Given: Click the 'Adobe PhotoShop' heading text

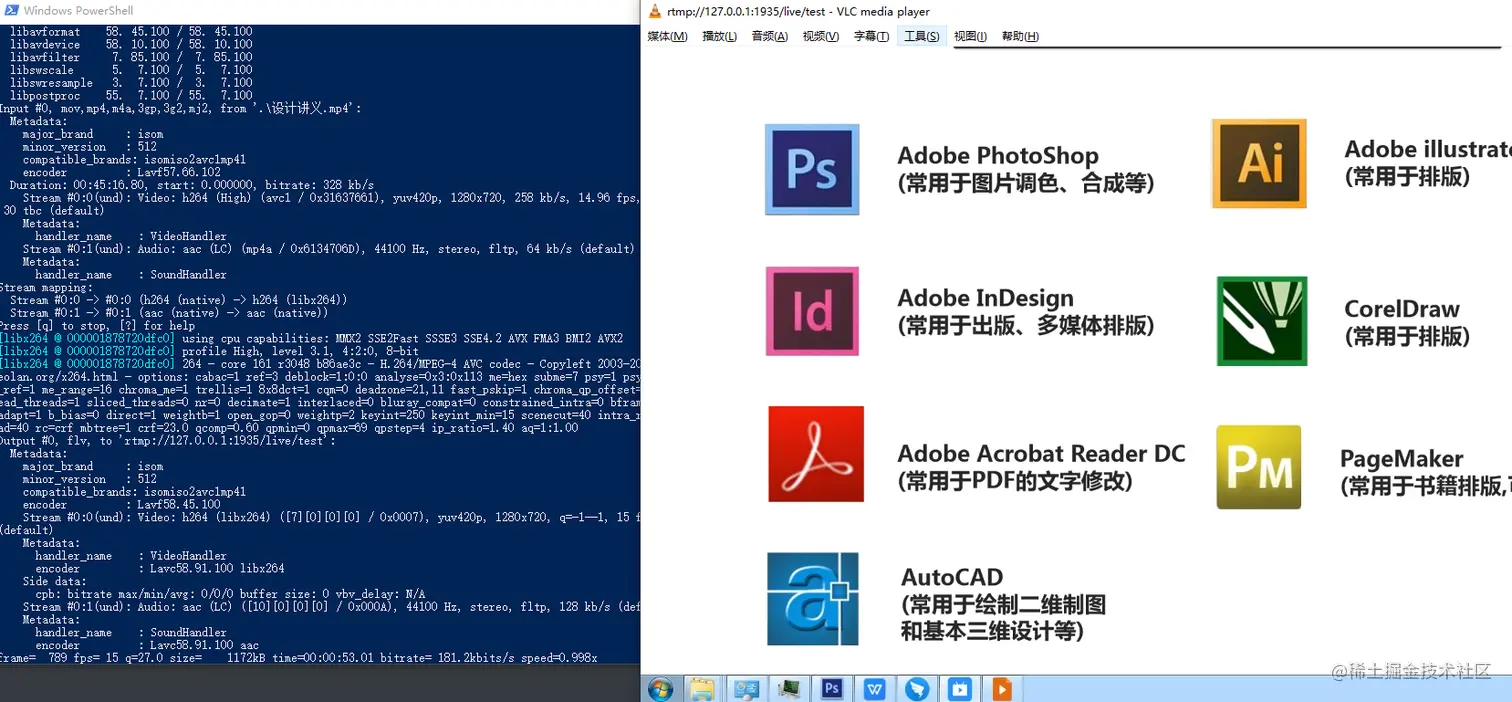Looking at the screenshot, I should pyautogui.click(x=998, y=156).
